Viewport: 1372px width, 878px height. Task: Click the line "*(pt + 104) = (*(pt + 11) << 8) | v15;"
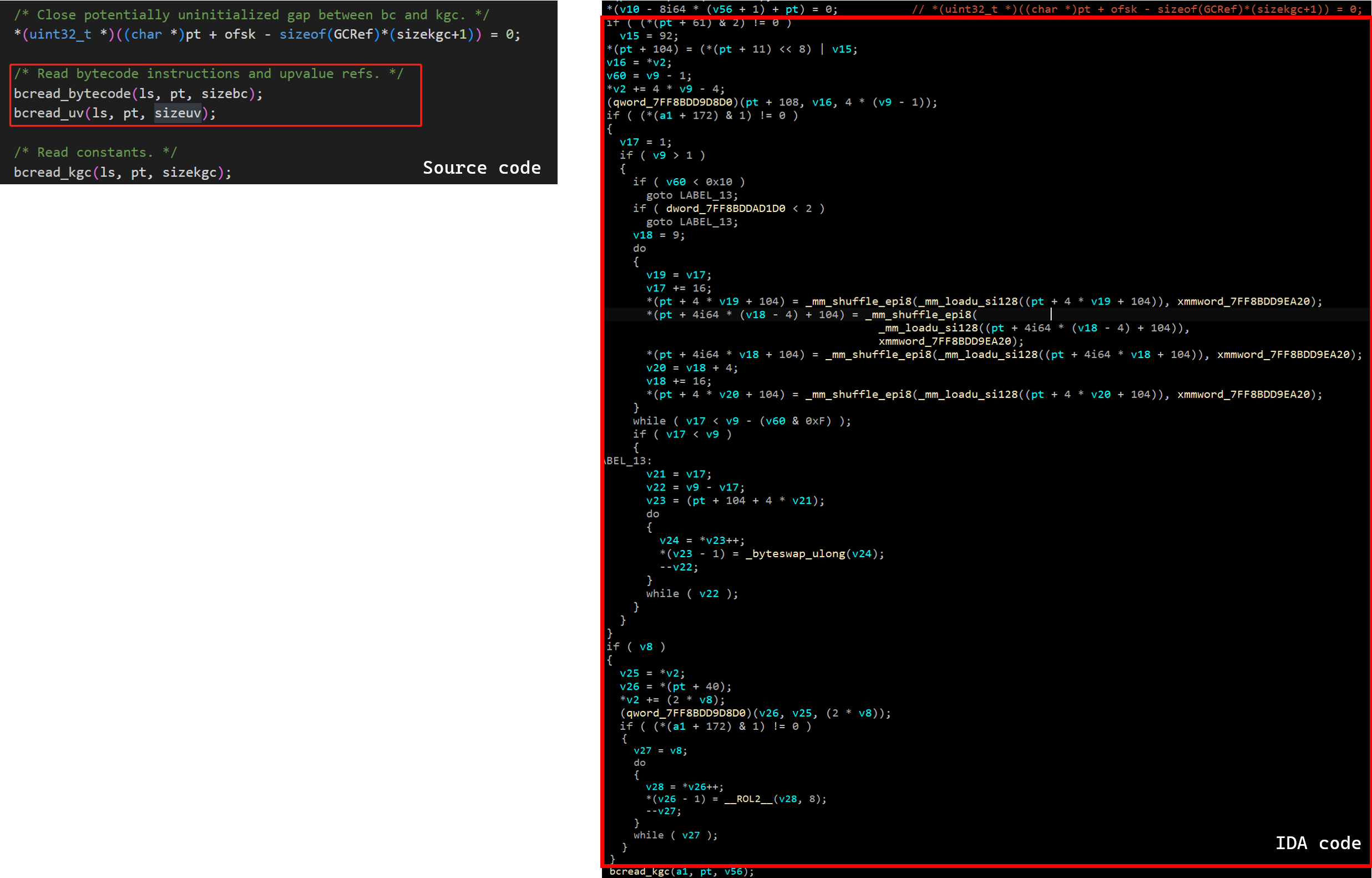point(732,49)
